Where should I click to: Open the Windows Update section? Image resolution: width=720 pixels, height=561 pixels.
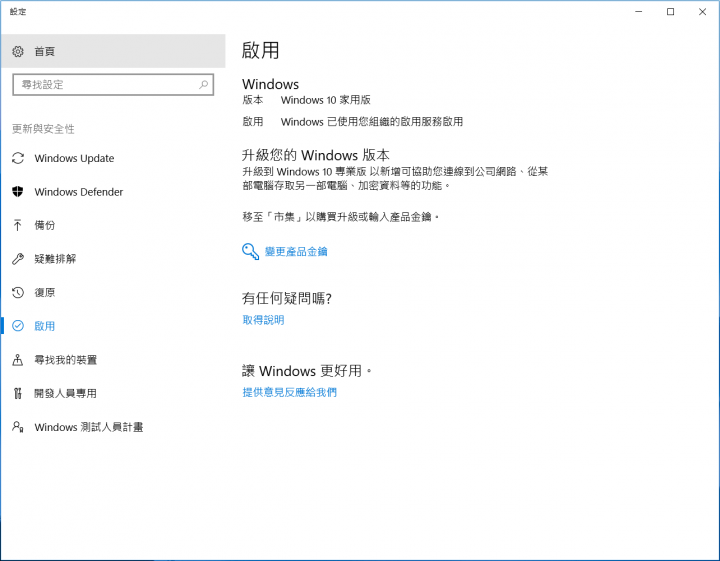click(113, 158)
